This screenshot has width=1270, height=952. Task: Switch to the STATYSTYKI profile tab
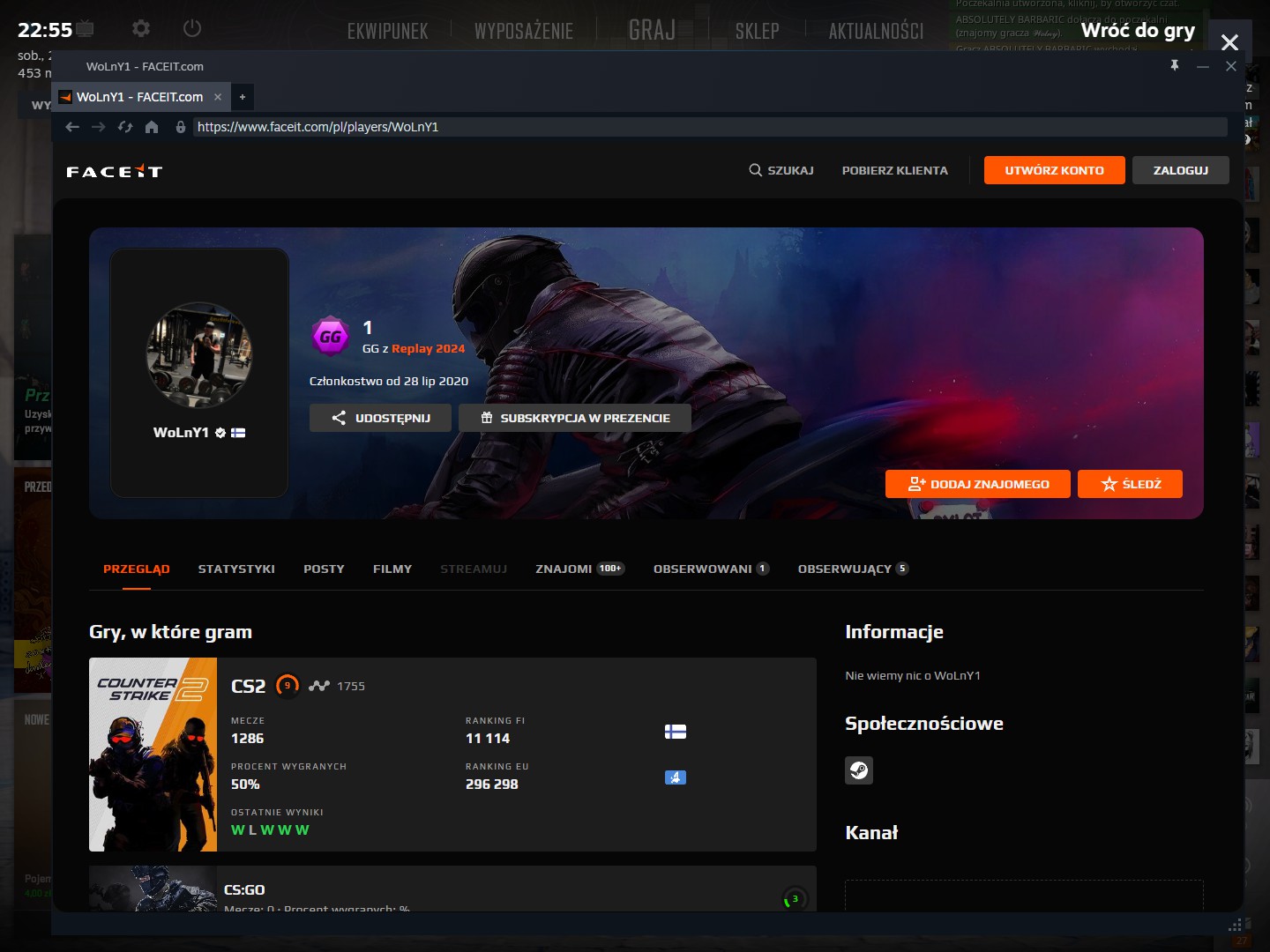pos(236,569)
